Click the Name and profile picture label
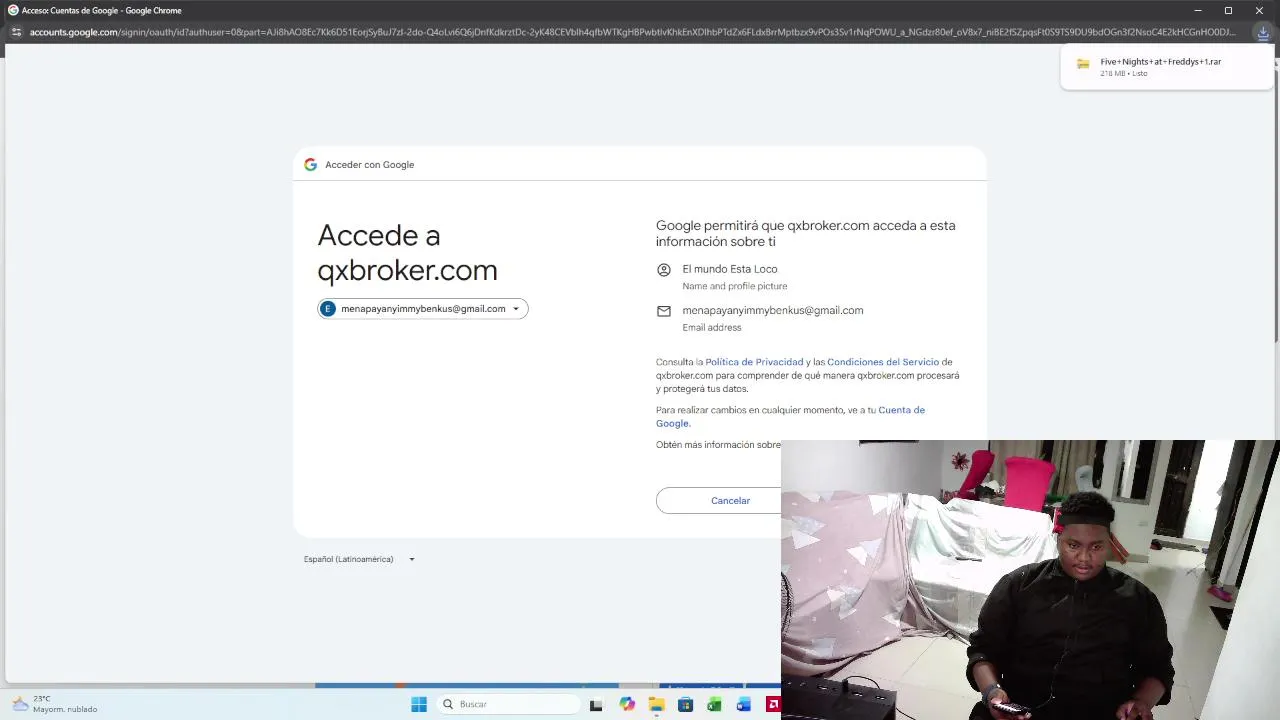The height and width of the screenshot is (720, 1280). point(735,286)
